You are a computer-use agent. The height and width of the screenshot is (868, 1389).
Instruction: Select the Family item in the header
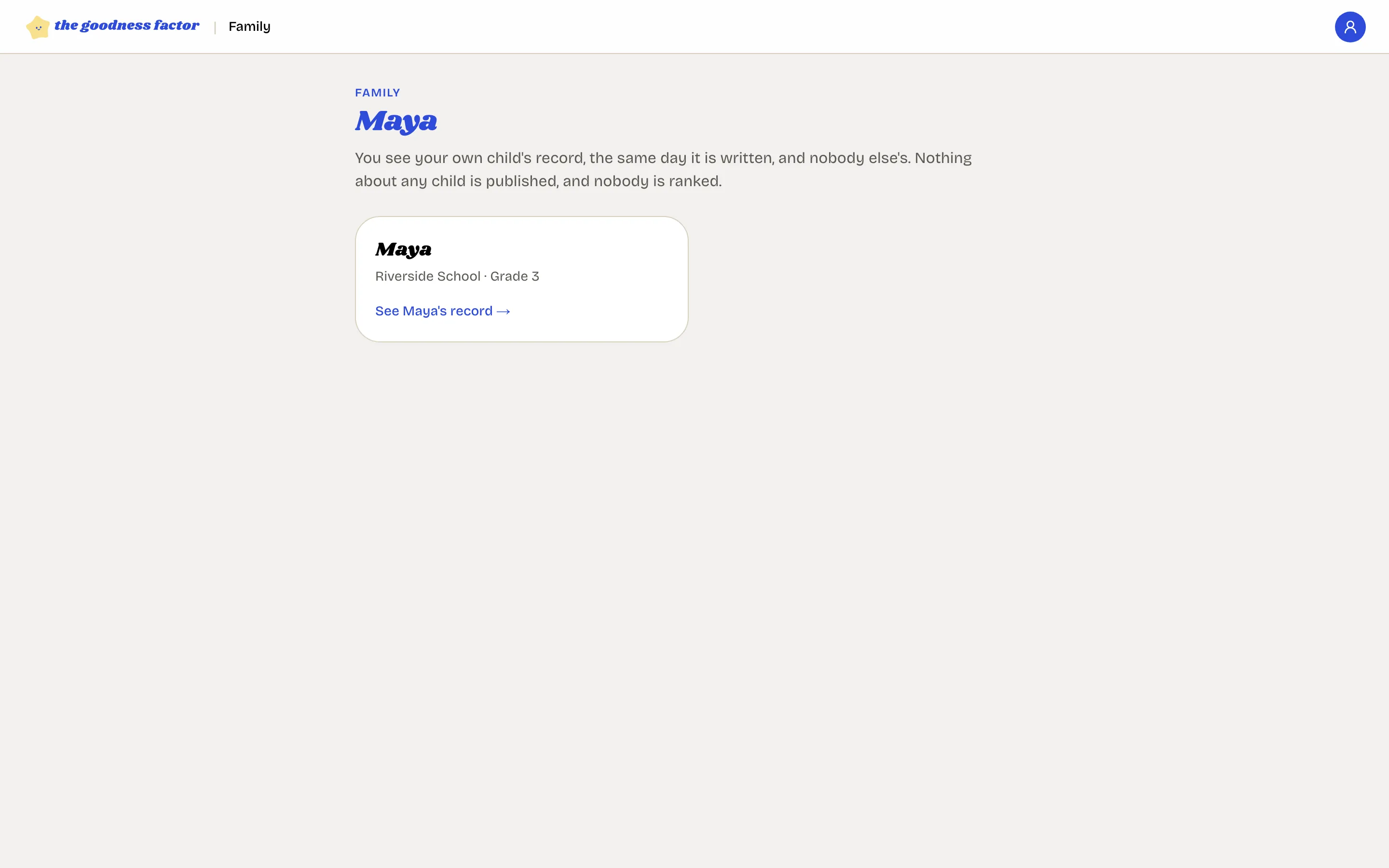249,27
